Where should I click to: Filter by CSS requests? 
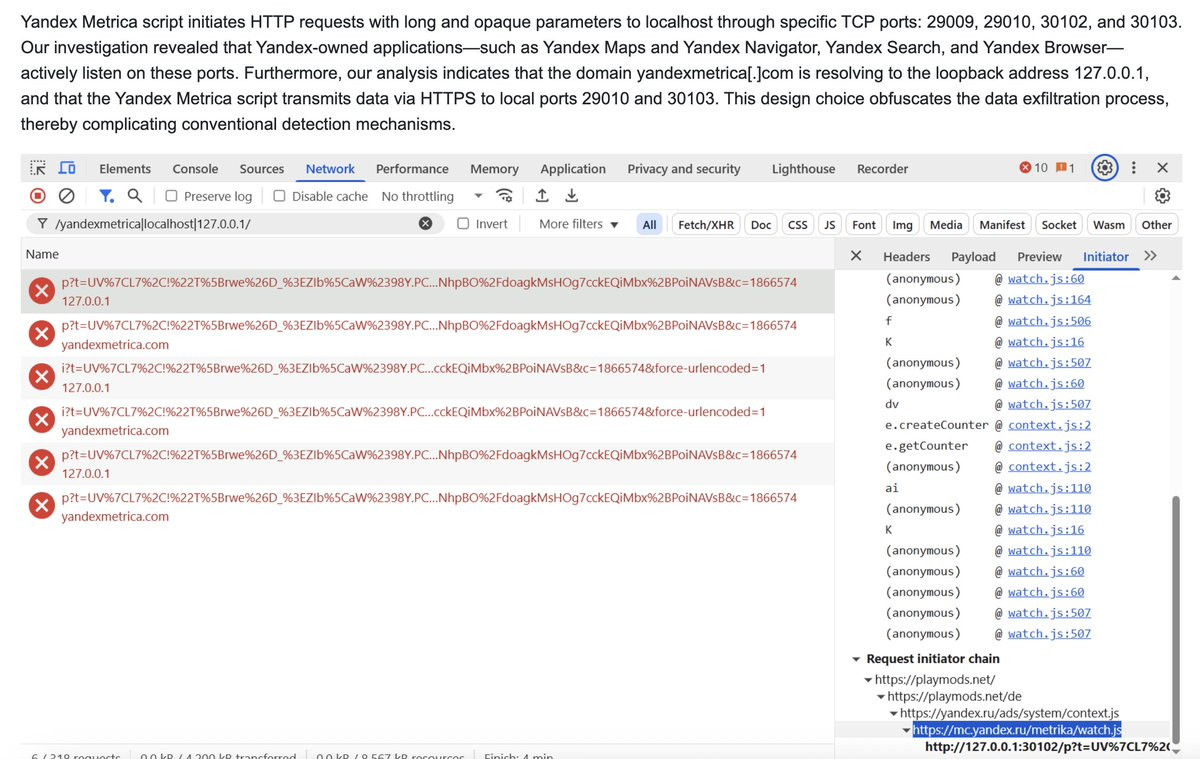[798, 225]
